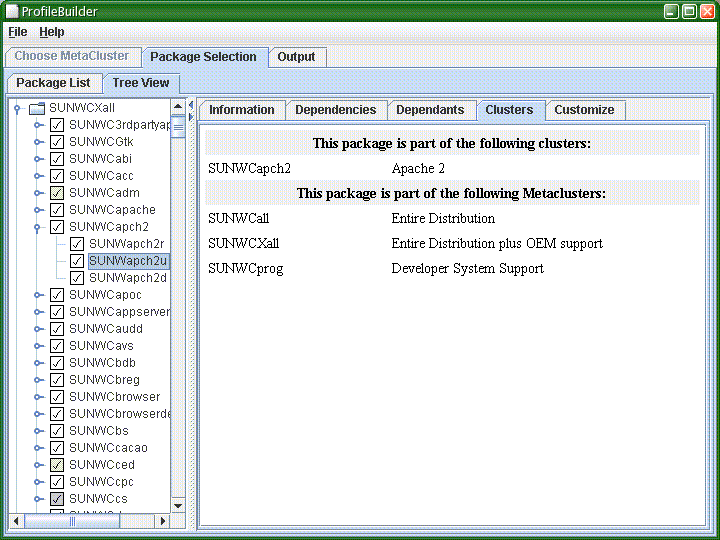This screenshot has height=540, width=720.
Task: Toggle the SUNWCapache checkbox
Action: point(57,210)
